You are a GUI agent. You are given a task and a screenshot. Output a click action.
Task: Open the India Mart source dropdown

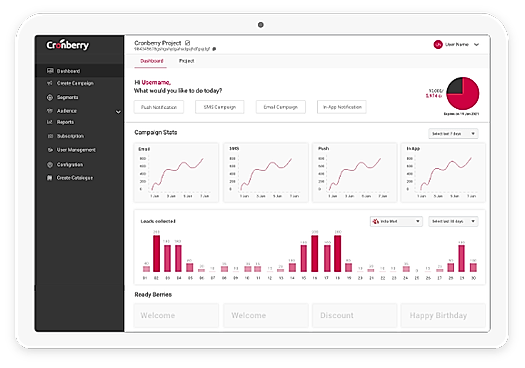(x=396, y=221)
